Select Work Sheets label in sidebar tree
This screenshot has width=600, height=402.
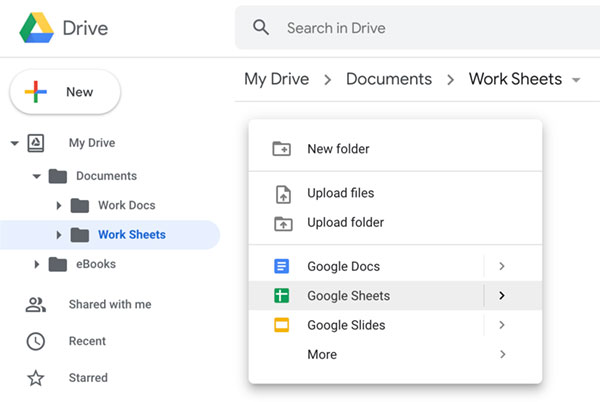pos(132,234)
